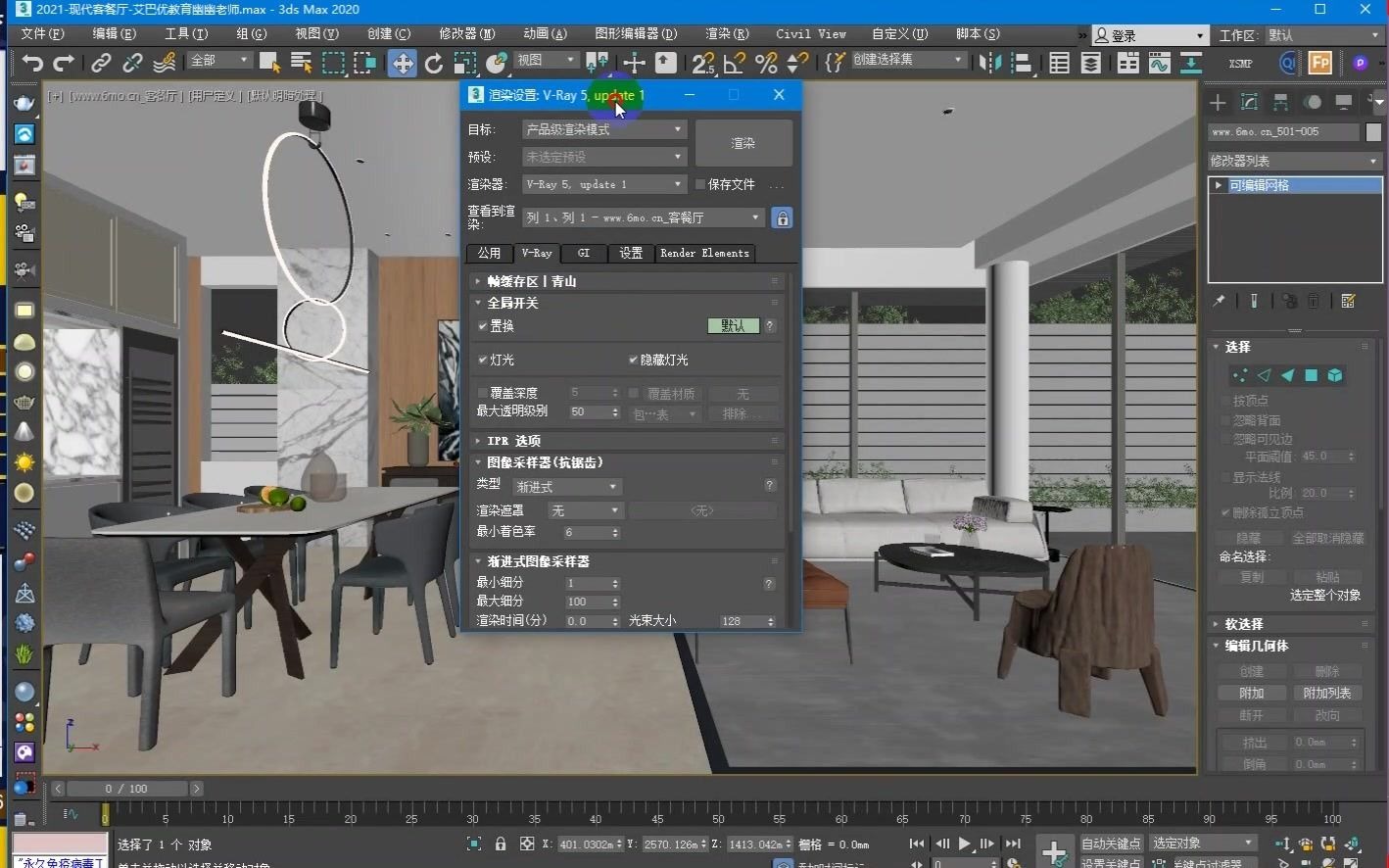Click the 附加 attach button
The height and width of the screenshot is (868, 1389).
tap(1252, 693)
